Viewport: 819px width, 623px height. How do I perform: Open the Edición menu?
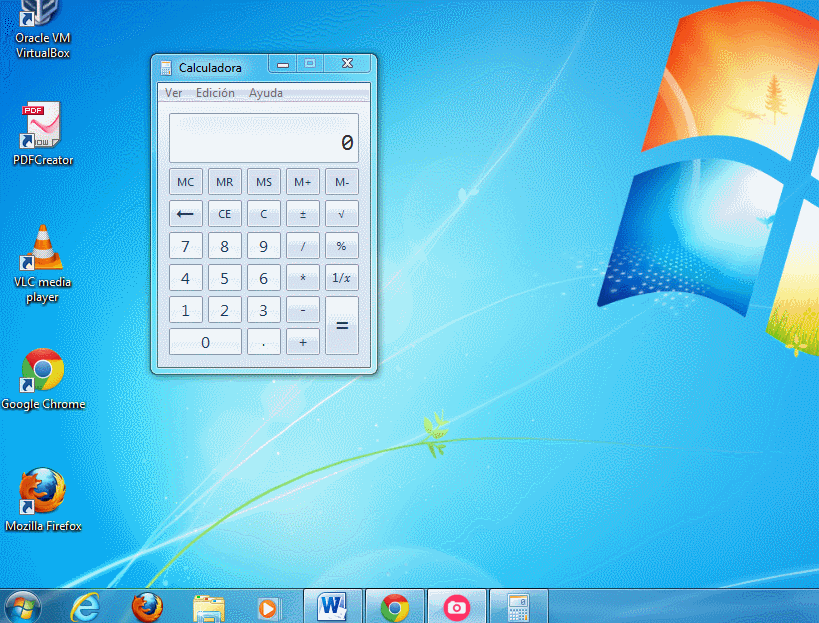coord(215,93)
